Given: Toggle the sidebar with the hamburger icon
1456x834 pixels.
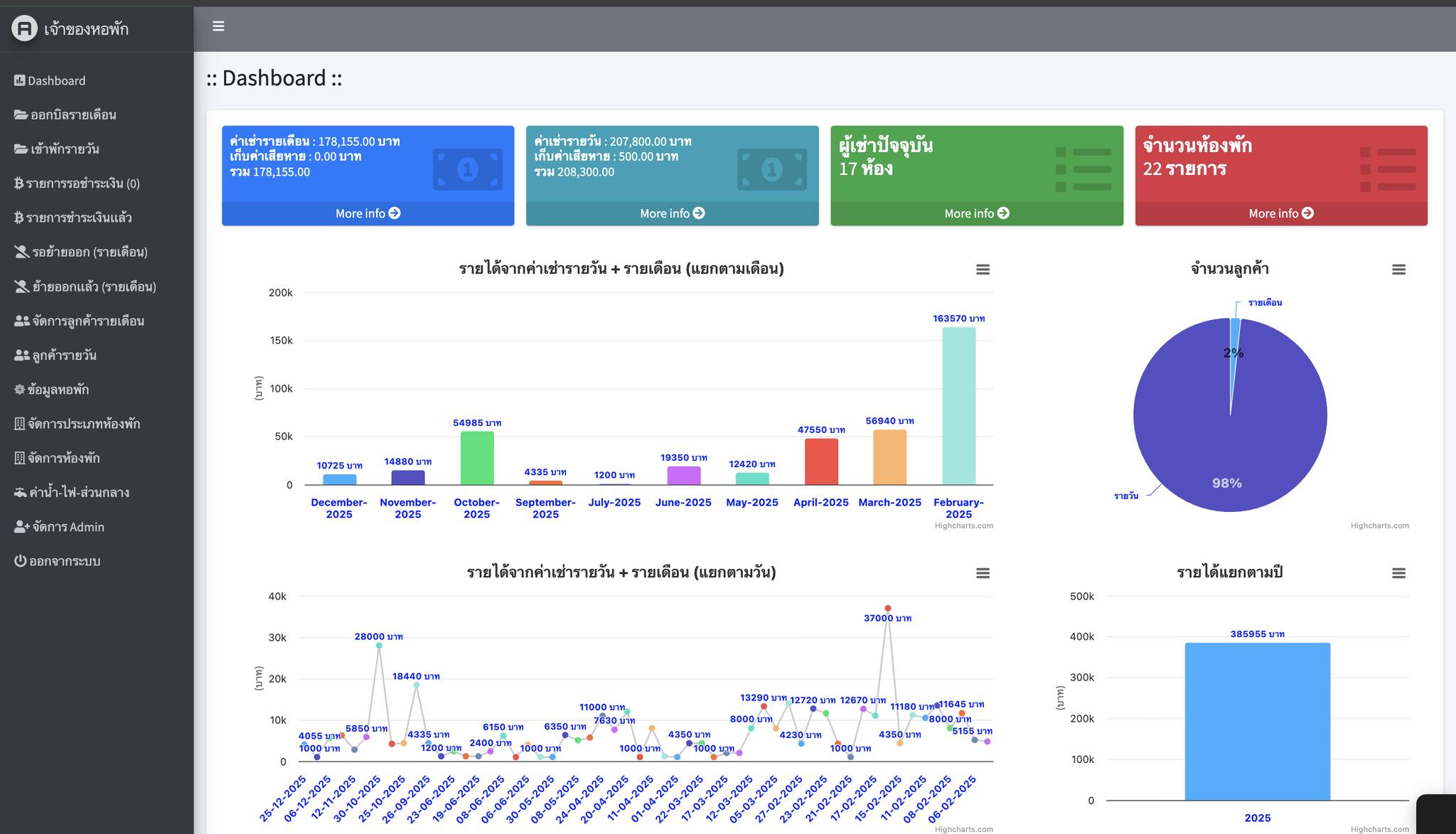Looking at the screenshot, I should 218,26.
